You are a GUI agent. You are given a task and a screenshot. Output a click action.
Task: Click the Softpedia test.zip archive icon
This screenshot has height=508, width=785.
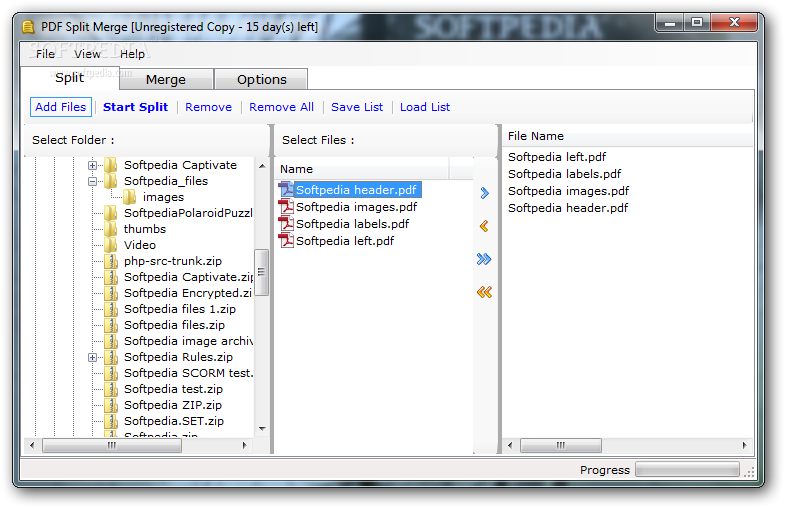click(111, 388)
